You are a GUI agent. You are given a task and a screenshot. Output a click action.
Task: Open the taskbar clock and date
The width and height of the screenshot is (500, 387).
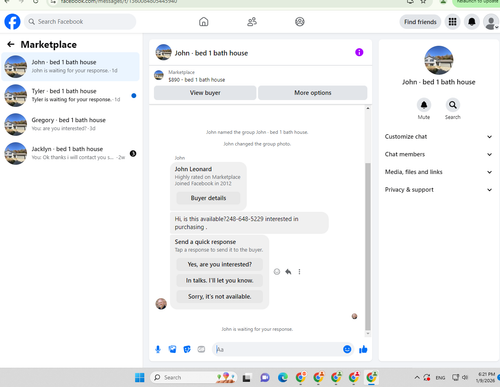[x=485, y=377]
